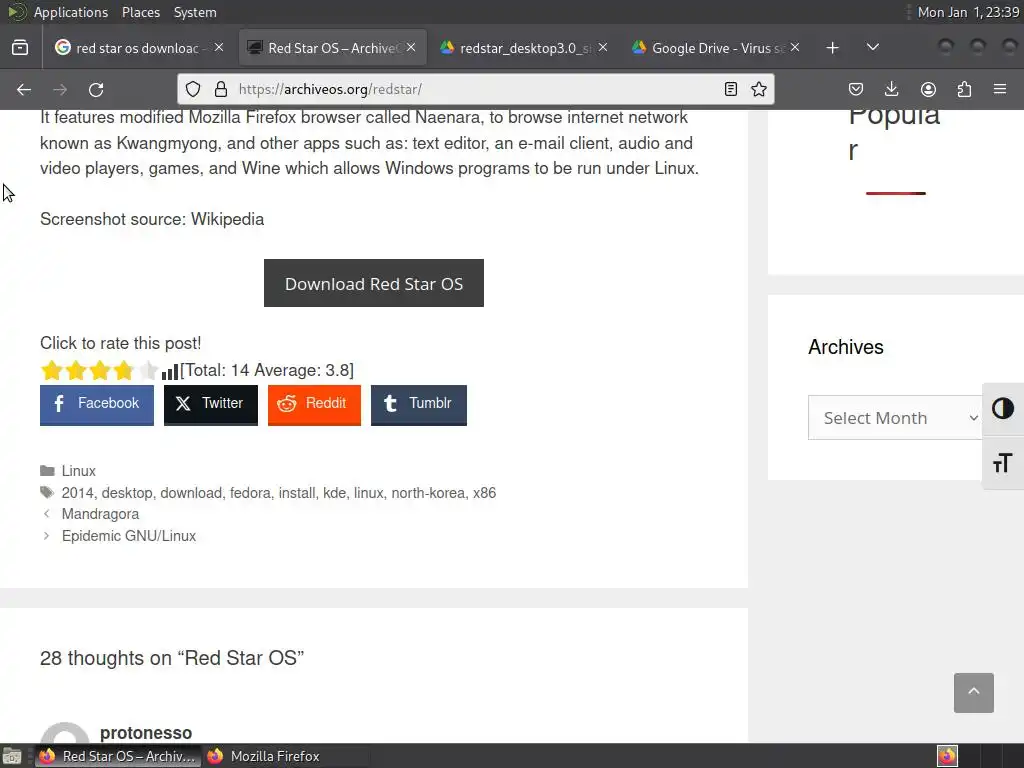Share the post on Reddit
Image resolution: width=1024 pixels, height=768 pixels.
click(x=314, y=404)
